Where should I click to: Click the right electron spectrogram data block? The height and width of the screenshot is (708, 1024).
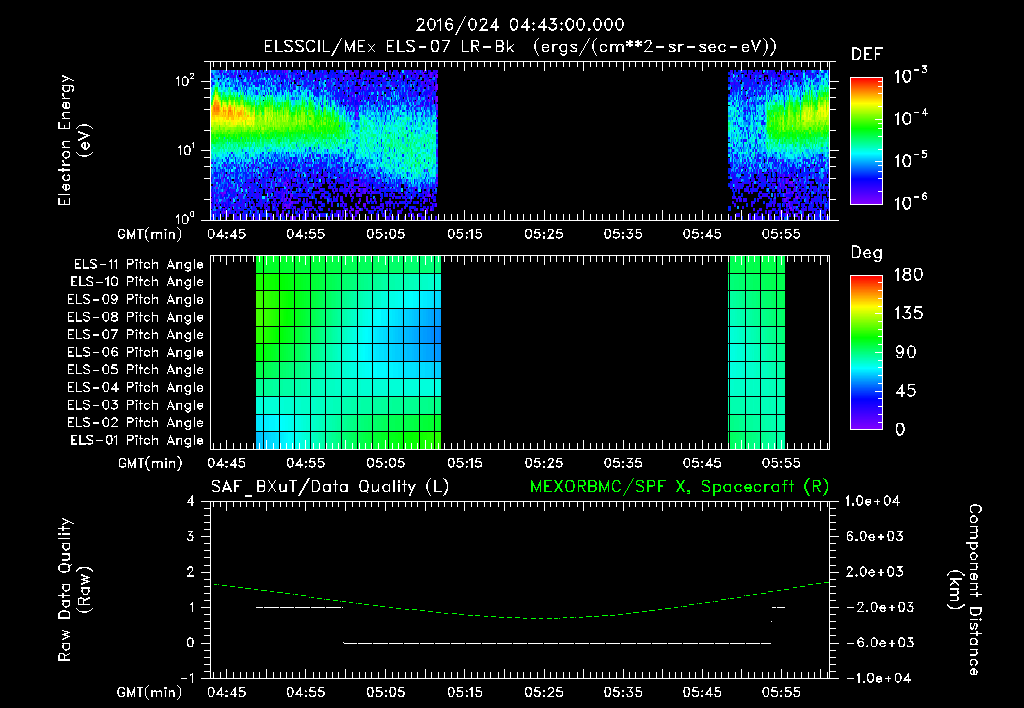click(x=778, y=144)
